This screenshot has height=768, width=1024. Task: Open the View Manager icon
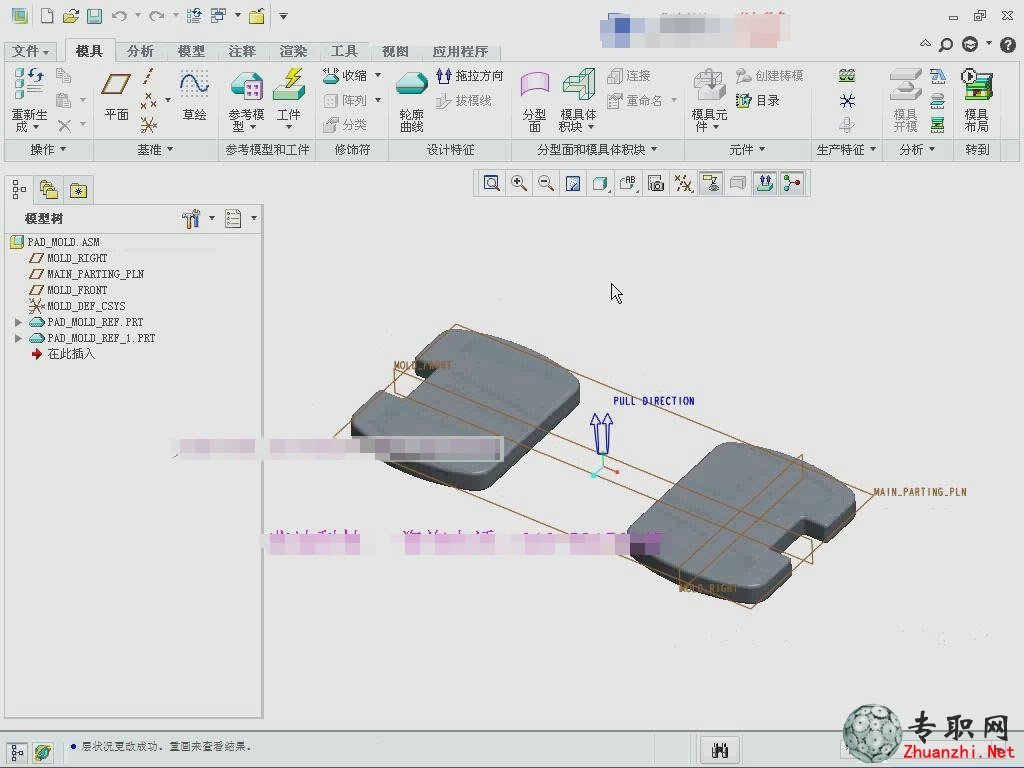click(656, 184)
